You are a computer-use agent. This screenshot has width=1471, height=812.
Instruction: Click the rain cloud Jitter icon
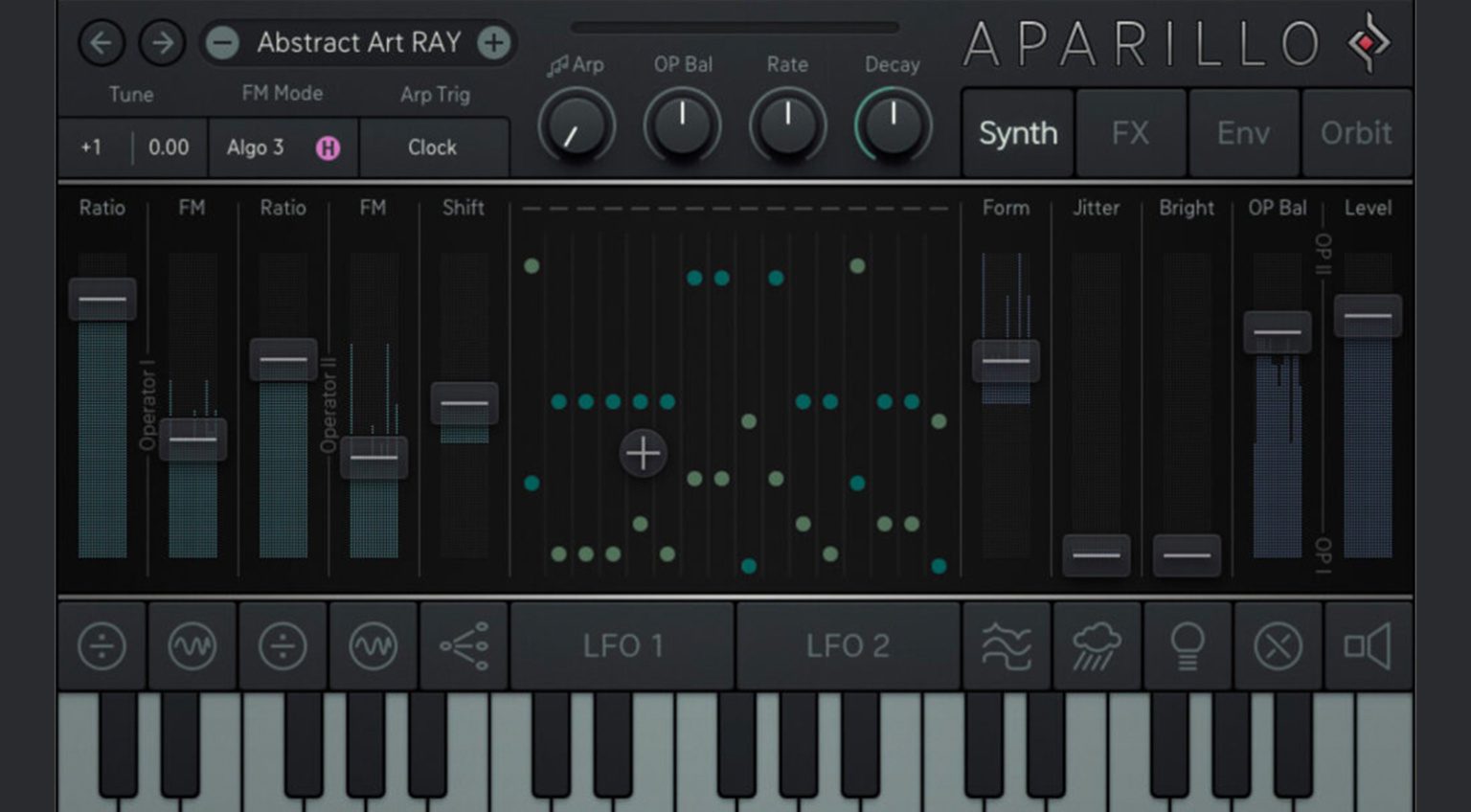(1098, 646)
